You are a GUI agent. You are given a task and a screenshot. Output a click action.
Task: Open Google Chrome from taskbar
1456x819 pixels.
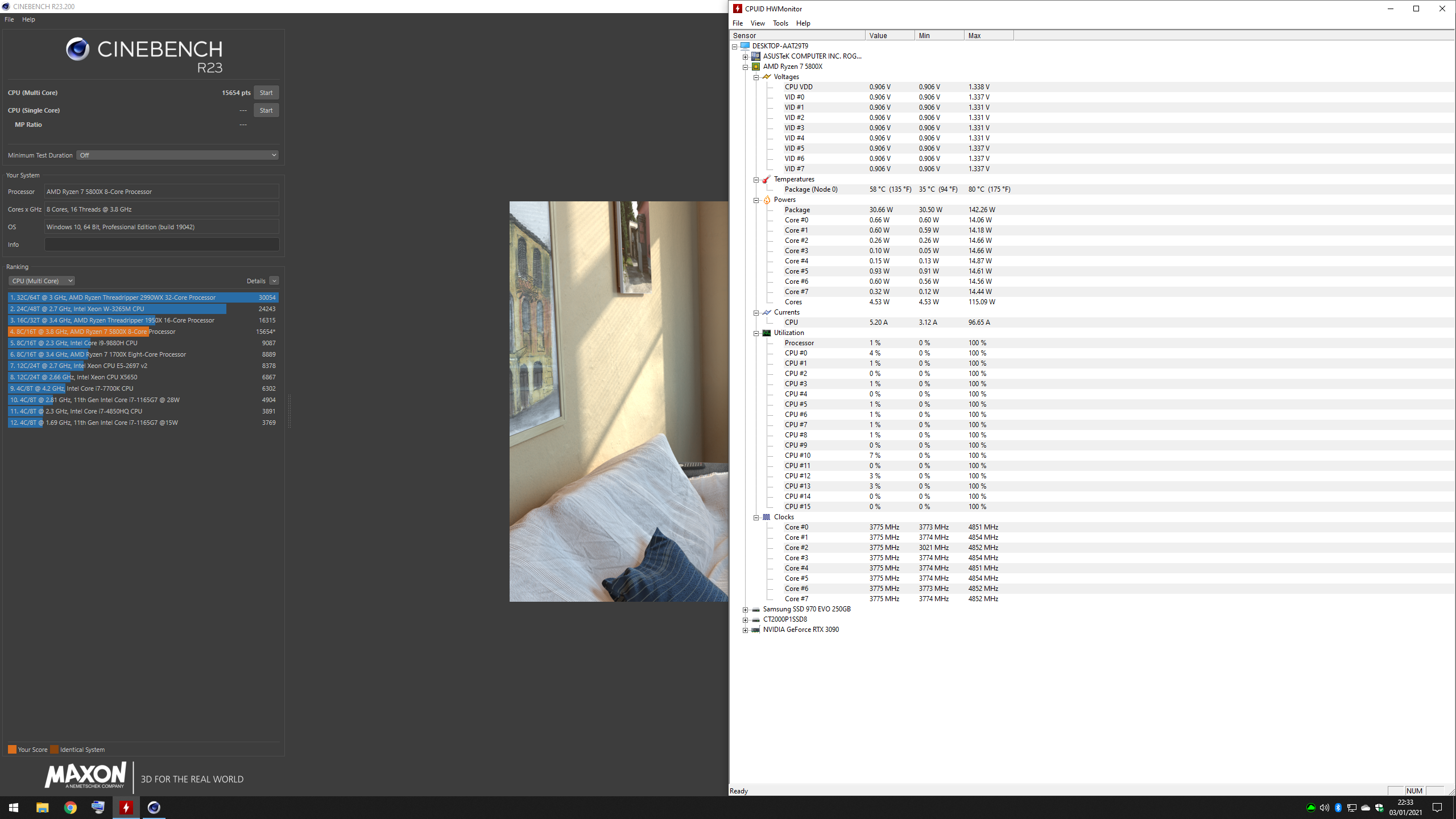click(70, 808)
